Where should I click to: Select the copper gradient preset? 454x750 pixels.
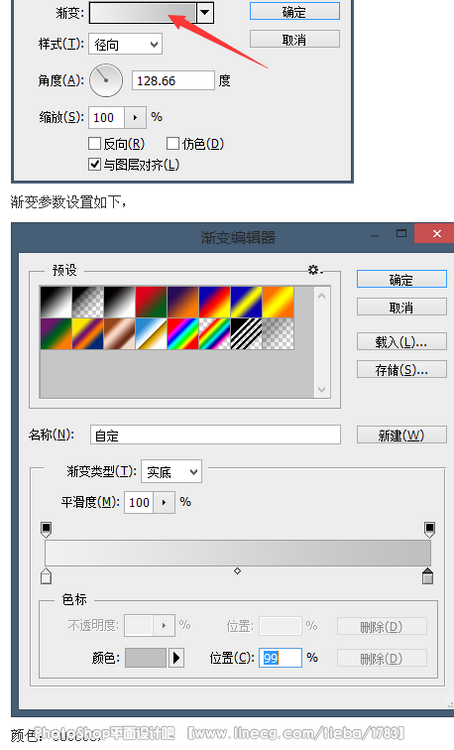119,333
